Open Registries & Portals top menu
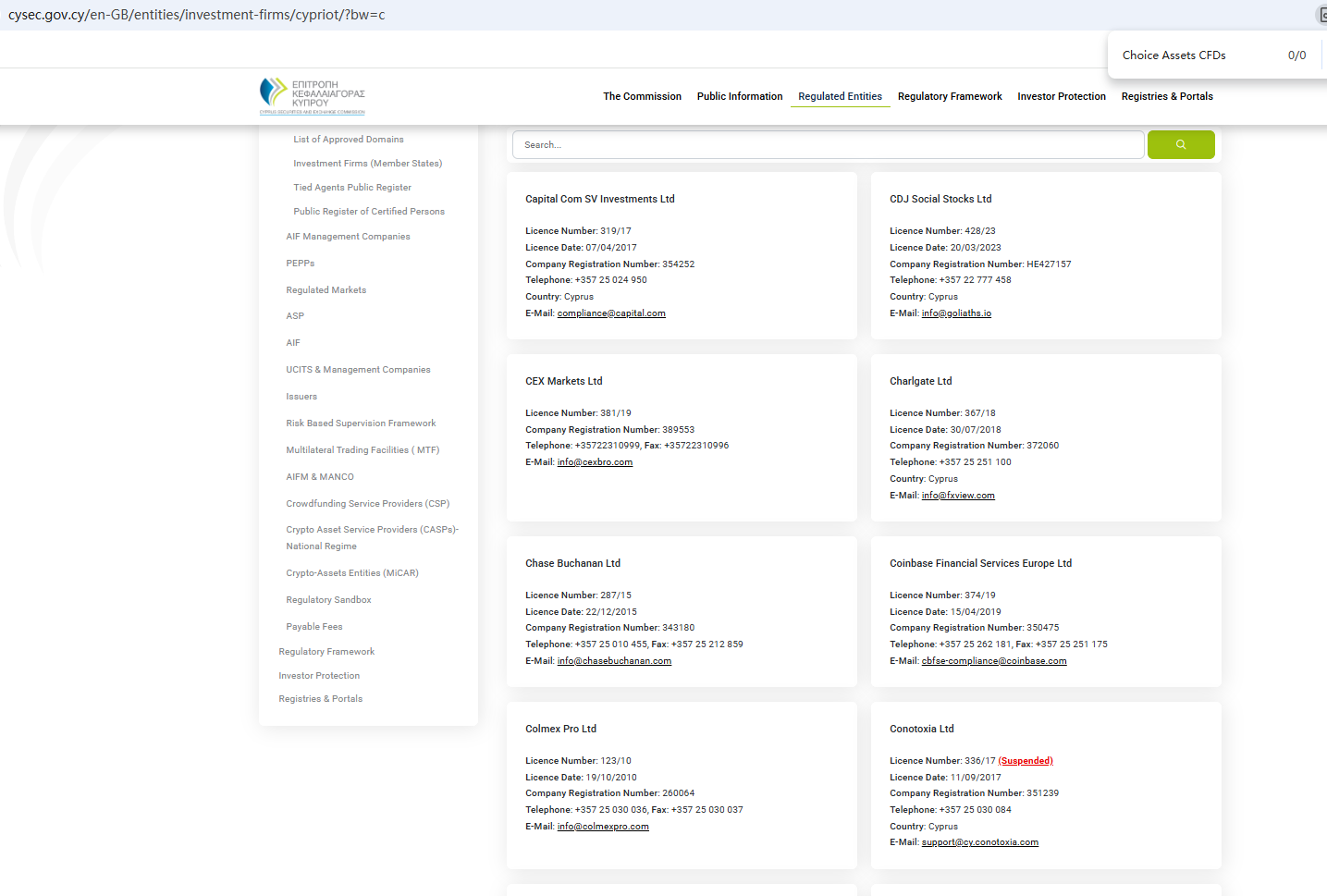 coord(1166,96)
